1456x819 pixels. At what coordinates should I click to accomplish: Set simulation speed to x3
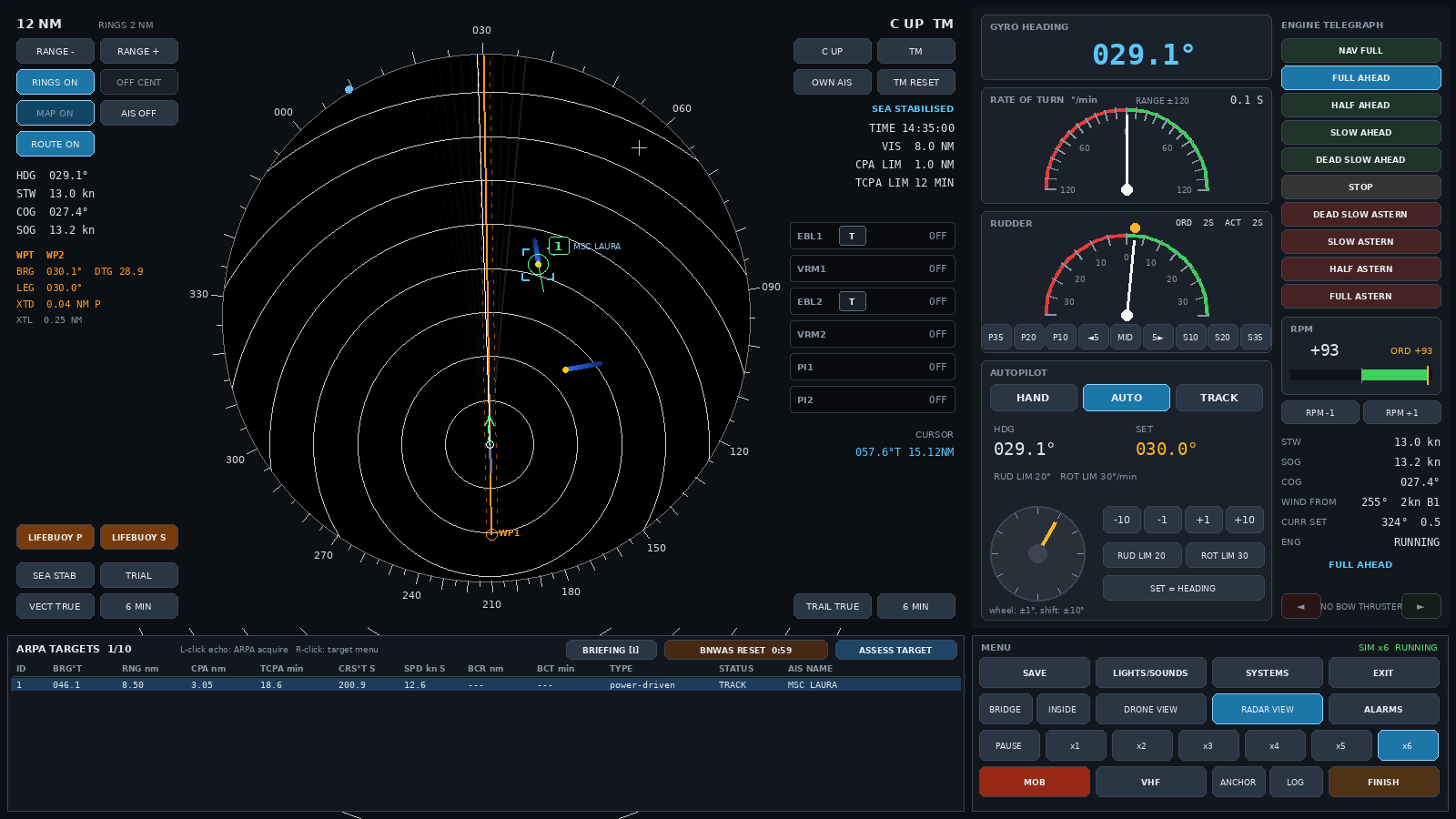point(1208,745)
